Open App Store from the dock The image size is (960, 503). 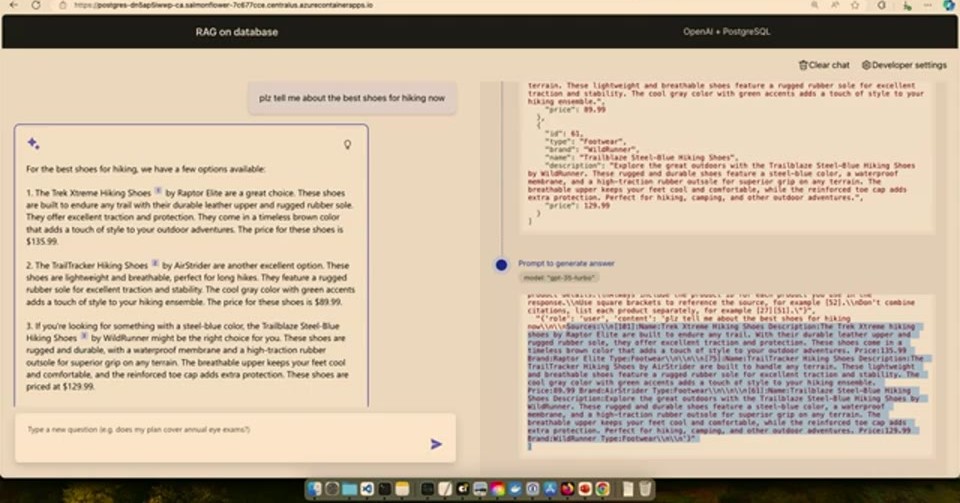(550, 488)
